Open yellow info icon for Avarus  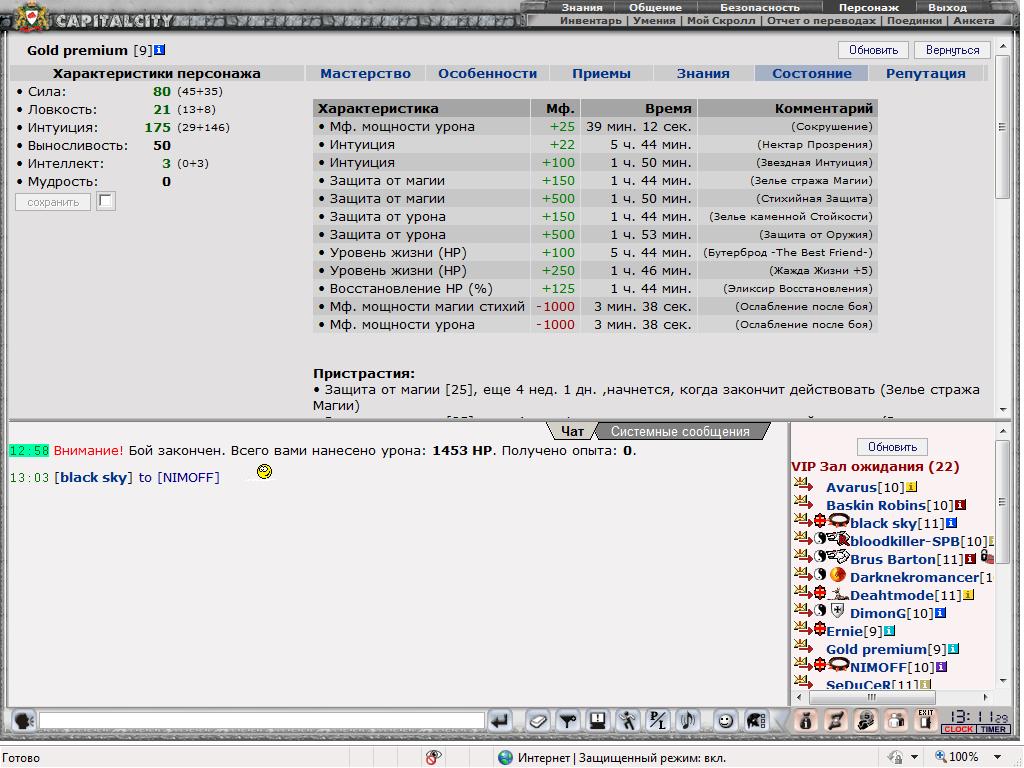click(912, 487)
